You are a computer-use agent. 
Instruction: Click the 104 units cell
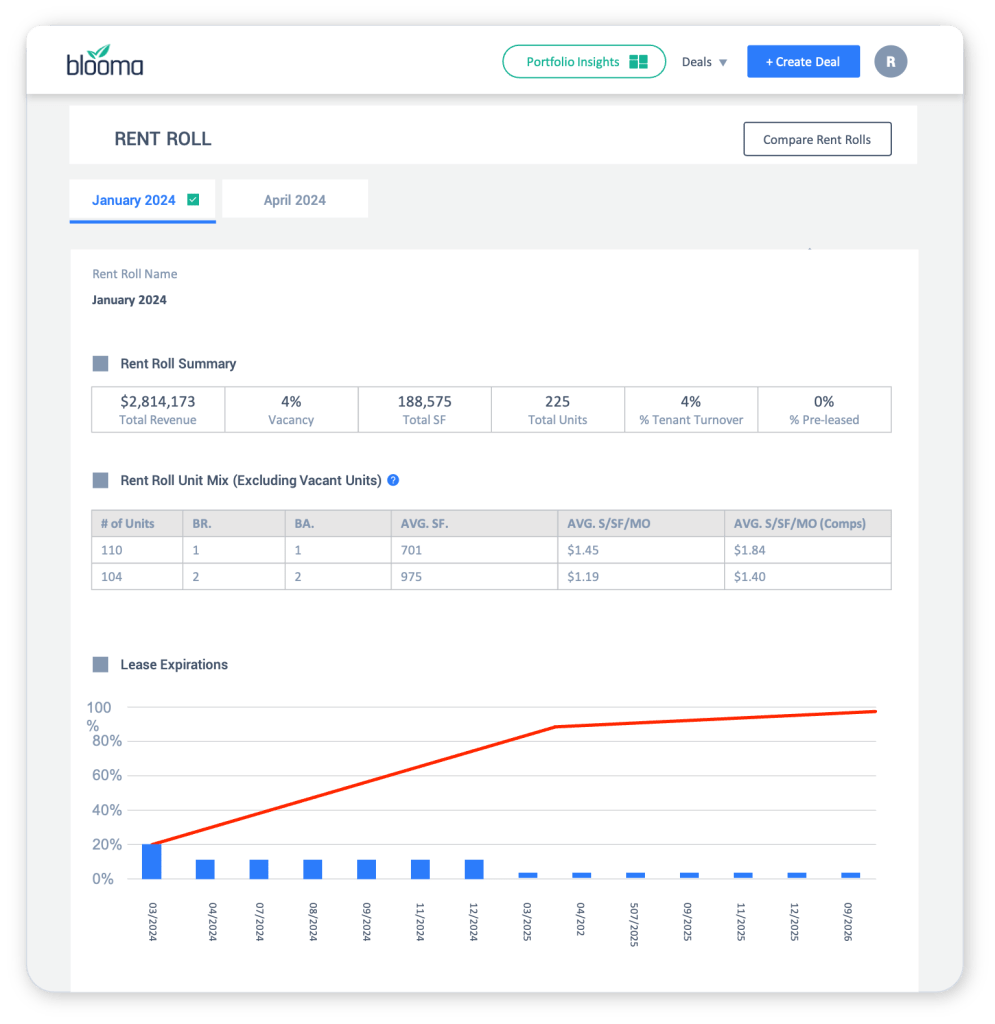(137, 577)
